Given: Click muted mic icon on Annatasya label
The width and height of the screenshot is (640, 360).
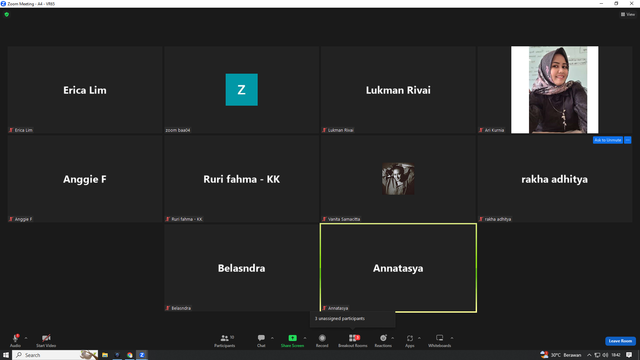Looking at the screenshot, I should click(324, 308).
